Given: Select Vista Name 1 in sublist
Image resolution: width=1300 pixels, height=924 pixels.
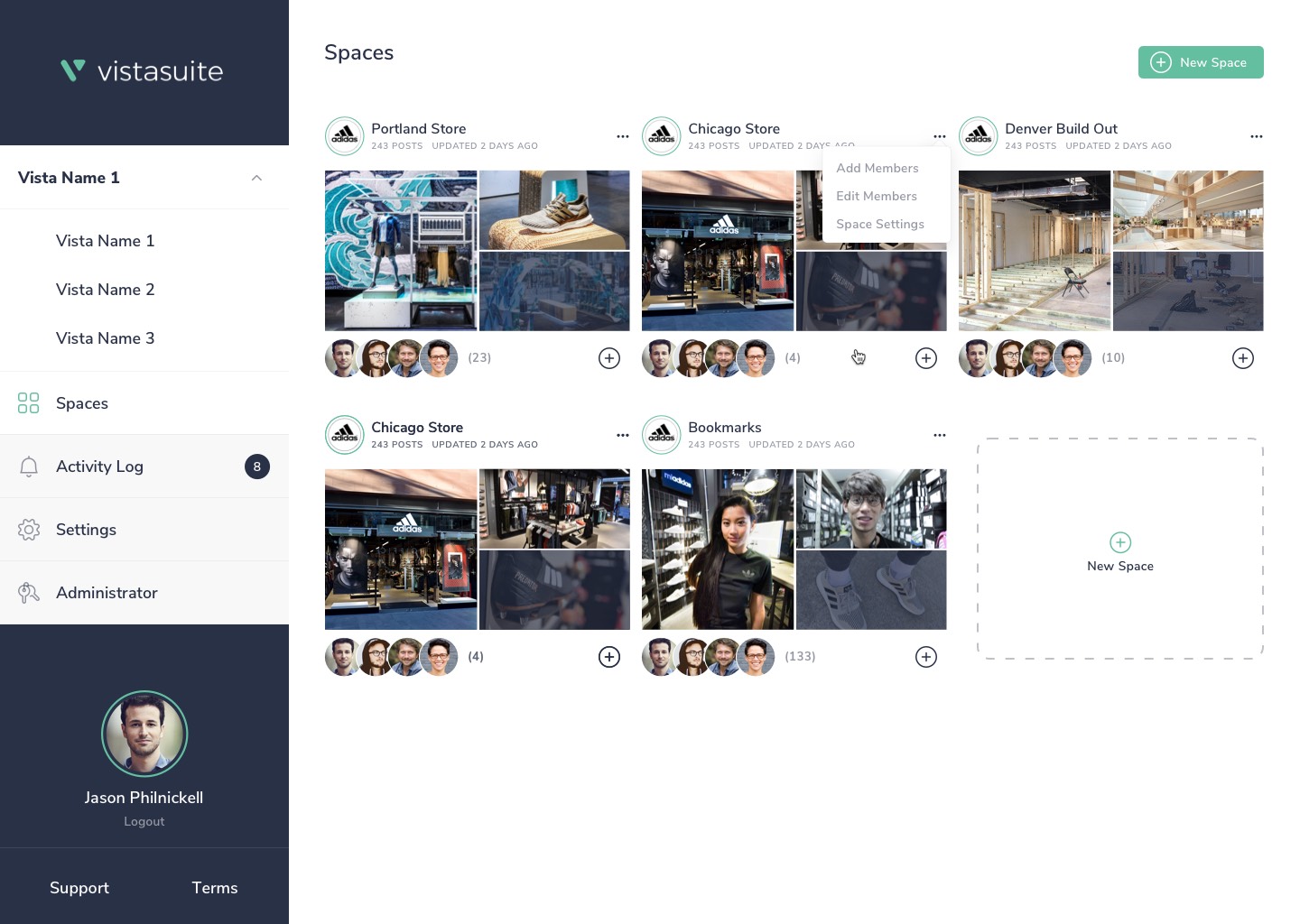Looking at the screenshot, I should 105,241.
